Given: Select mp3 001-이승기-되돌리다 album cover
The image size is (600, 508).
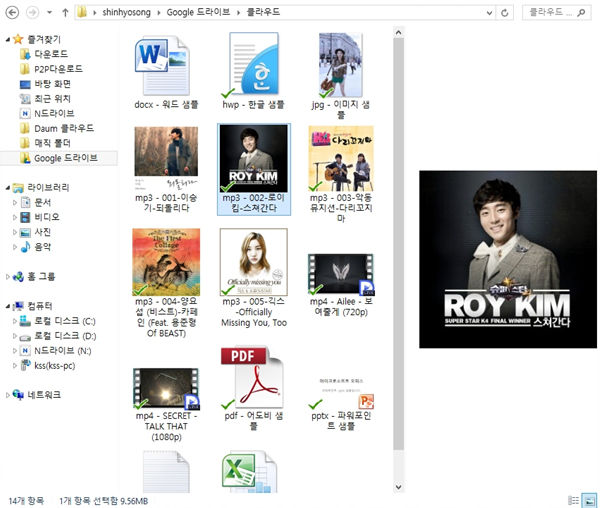Looking at the screenshot, I should pyautogui.click(x=166, y=158).
